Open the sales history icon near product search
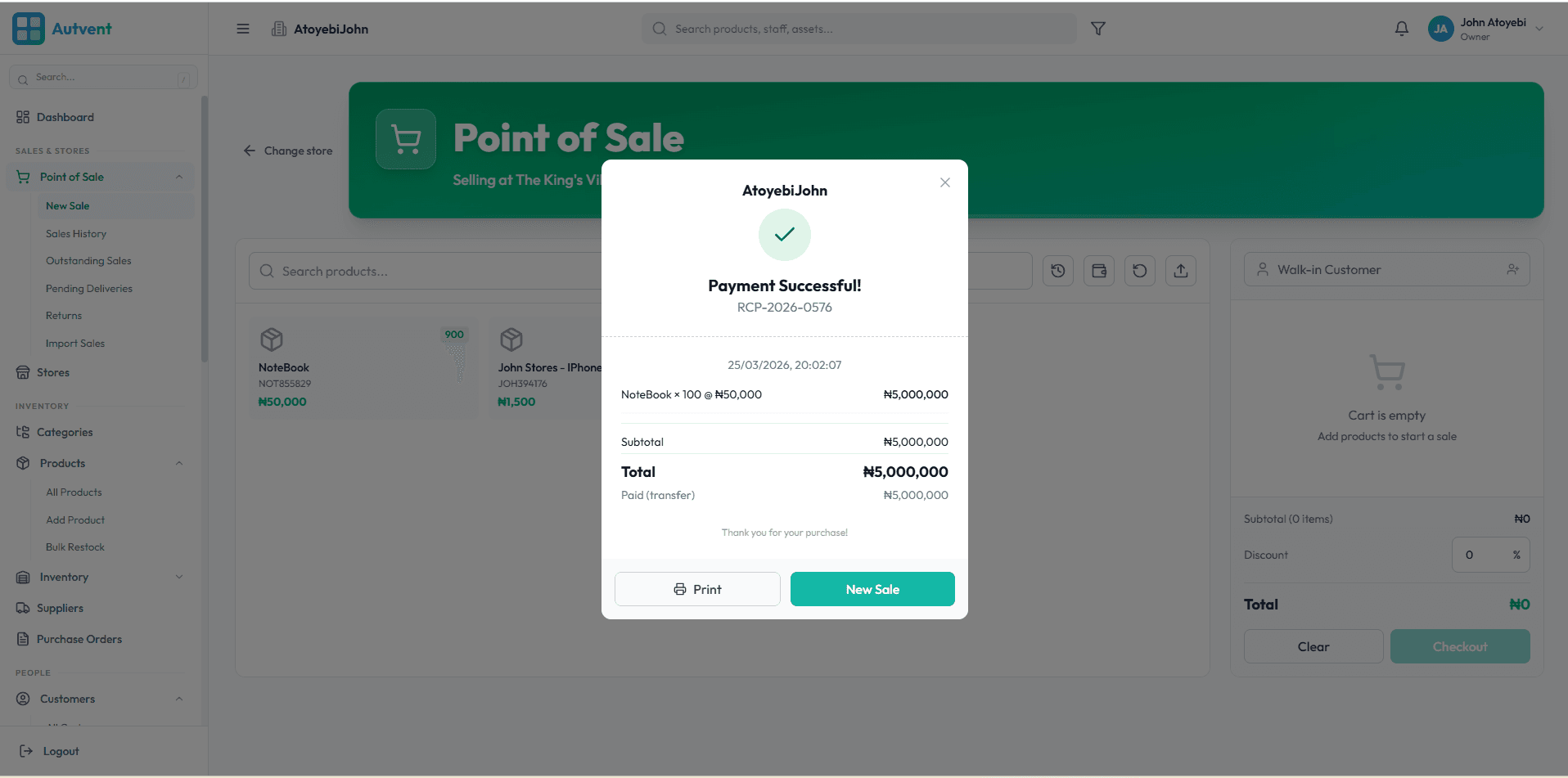 coord(1057,270)
